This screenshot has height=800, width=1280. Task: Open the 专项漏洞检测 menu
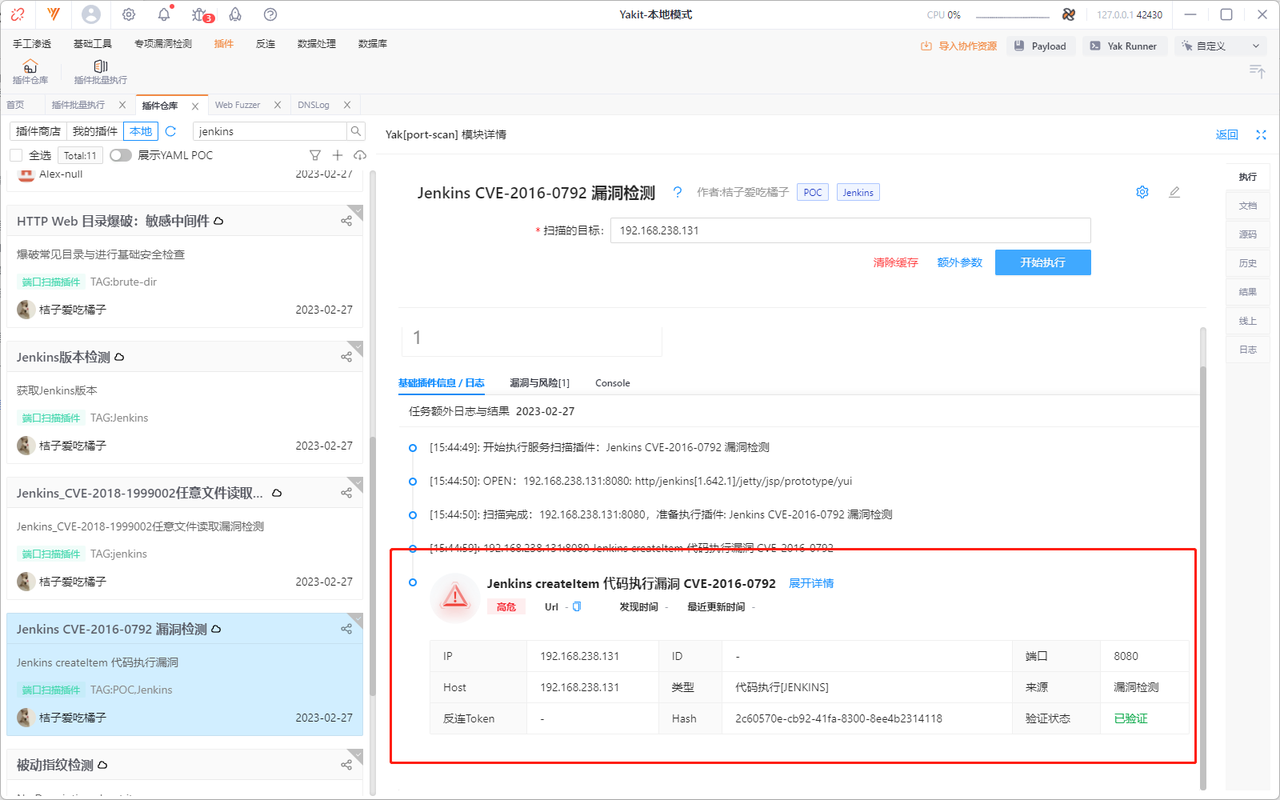point(163,44)
